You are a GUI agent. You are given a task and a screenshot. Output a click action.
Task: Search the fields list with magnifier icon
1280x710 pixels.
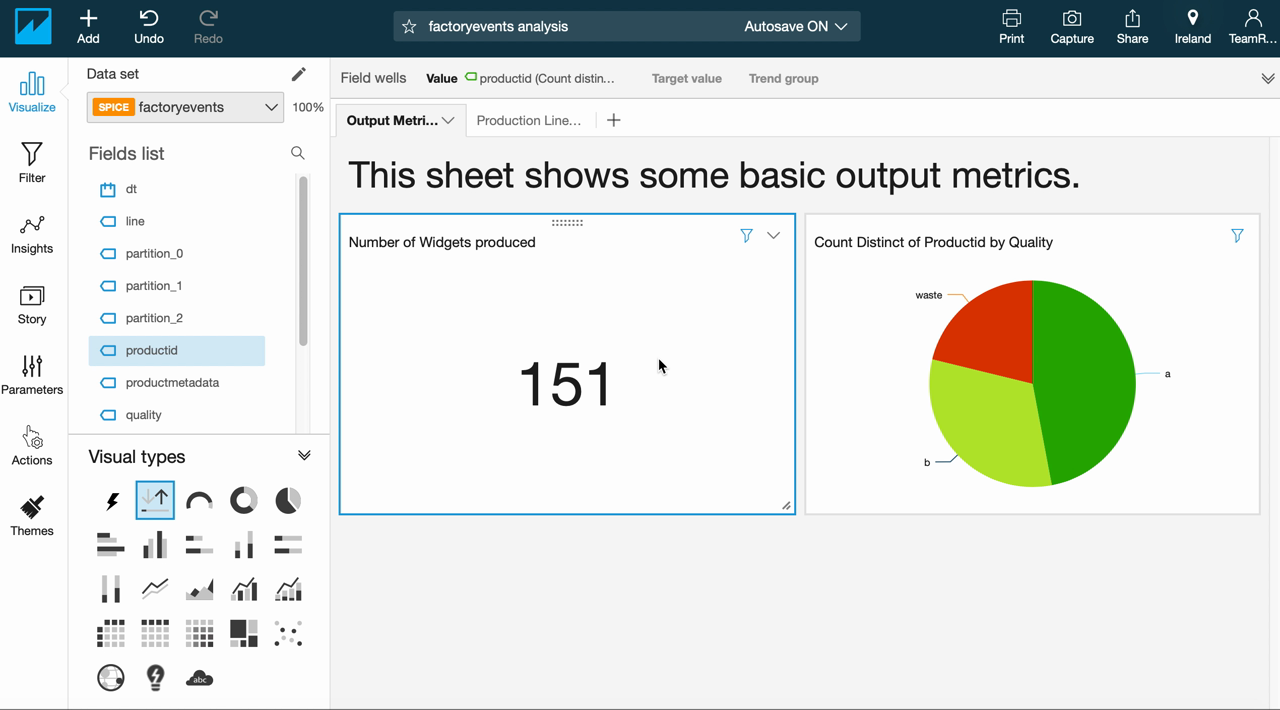pos(297,153)
